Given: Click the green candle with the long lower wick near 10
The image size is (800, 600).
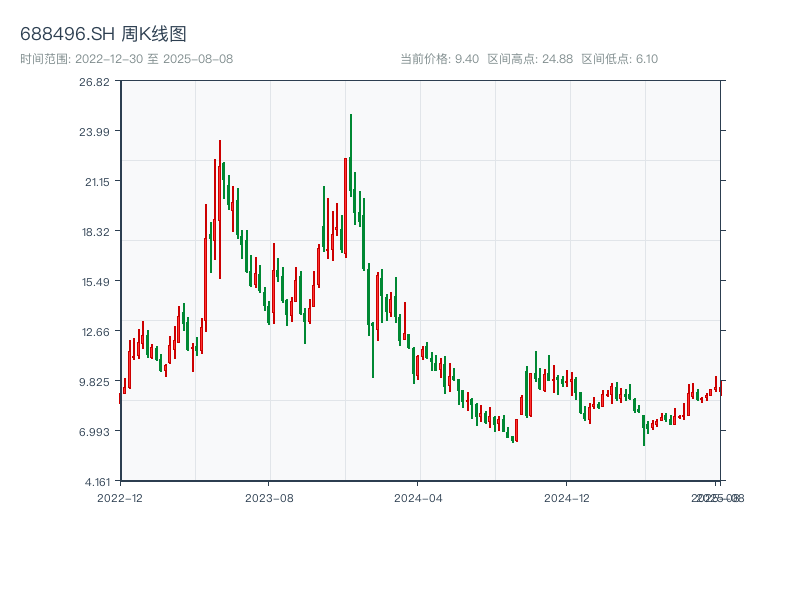Looking at the screenshot, I should coord(373,349).
